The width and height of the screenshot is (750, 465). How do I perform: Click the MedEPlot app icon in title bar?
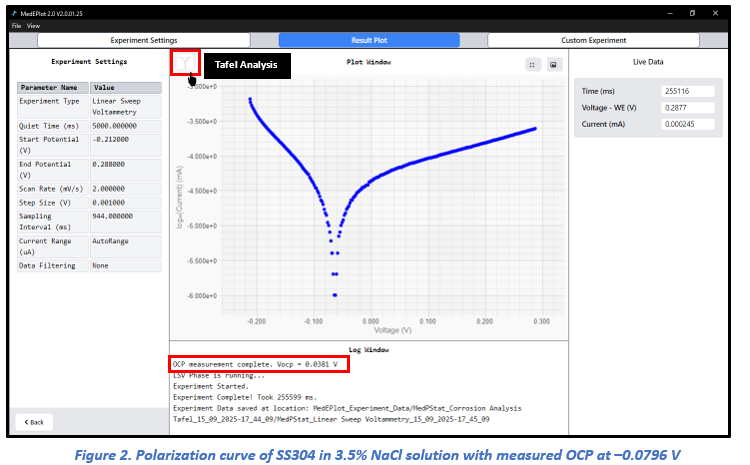click(15, 14)
